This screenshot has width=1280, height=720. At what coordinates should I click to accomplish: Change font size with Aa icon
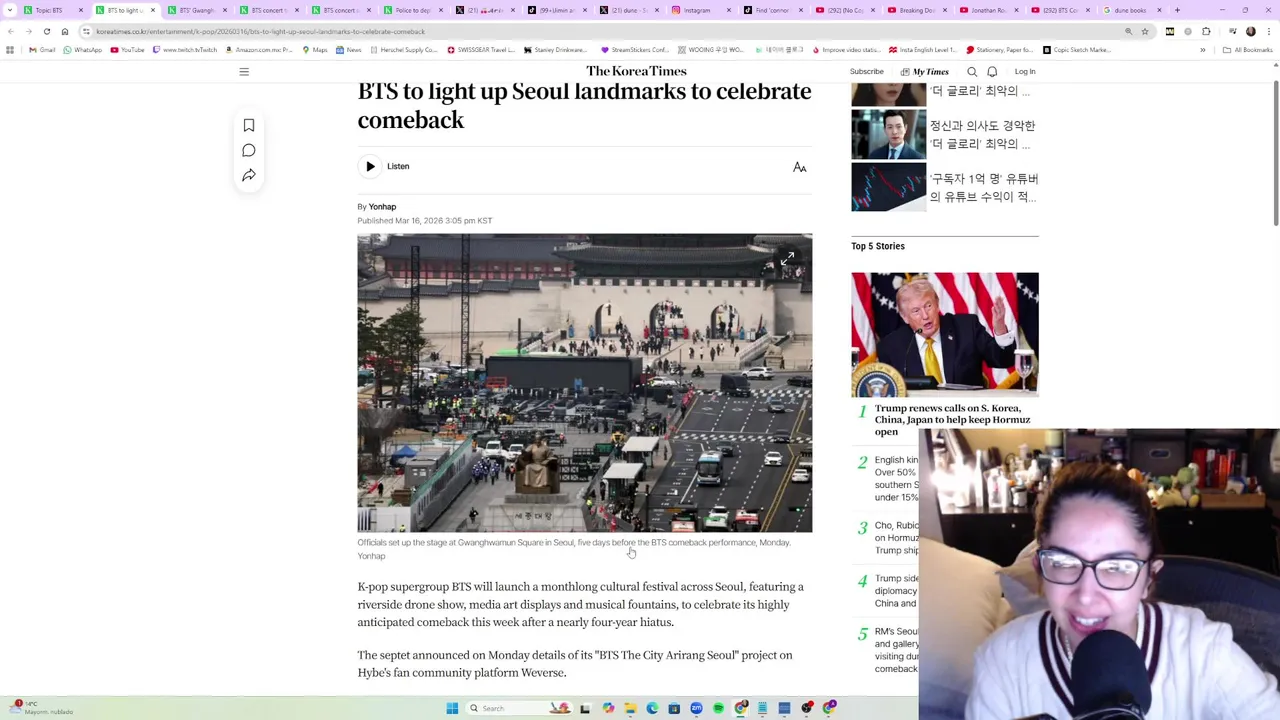(800, 167)
